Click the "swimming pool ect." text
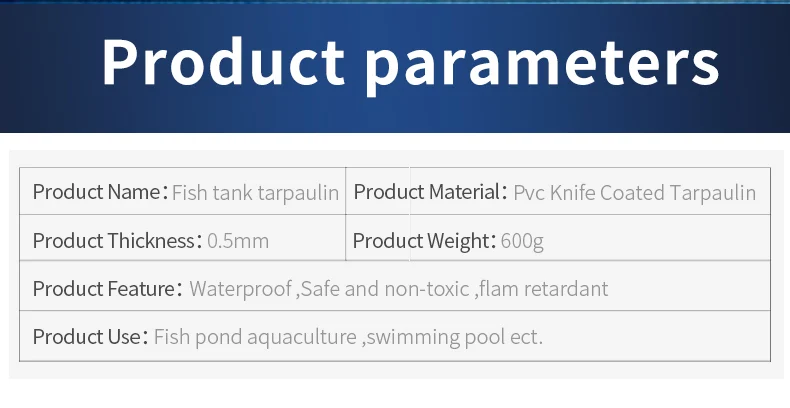Image resolution: width=790 pixels, height=408 pixels. (x=454, y=337)
